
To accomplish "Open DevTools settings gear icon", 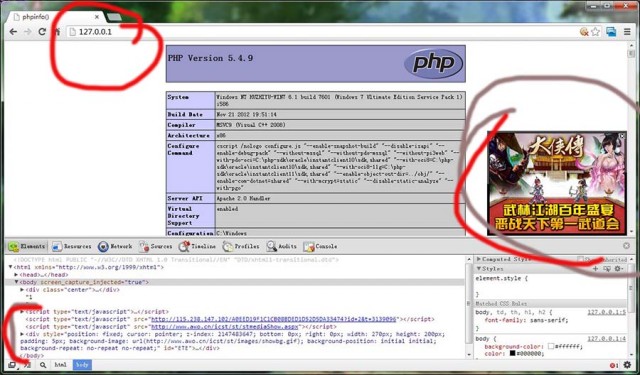I will pyautogui.click(x=627, y=365).
